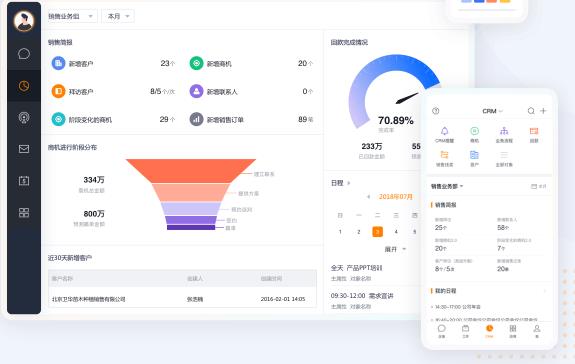The height and width of the screenshot is (364, 575).
Task: Open the mail envelope sidebar icon
Action: (24, 149)
